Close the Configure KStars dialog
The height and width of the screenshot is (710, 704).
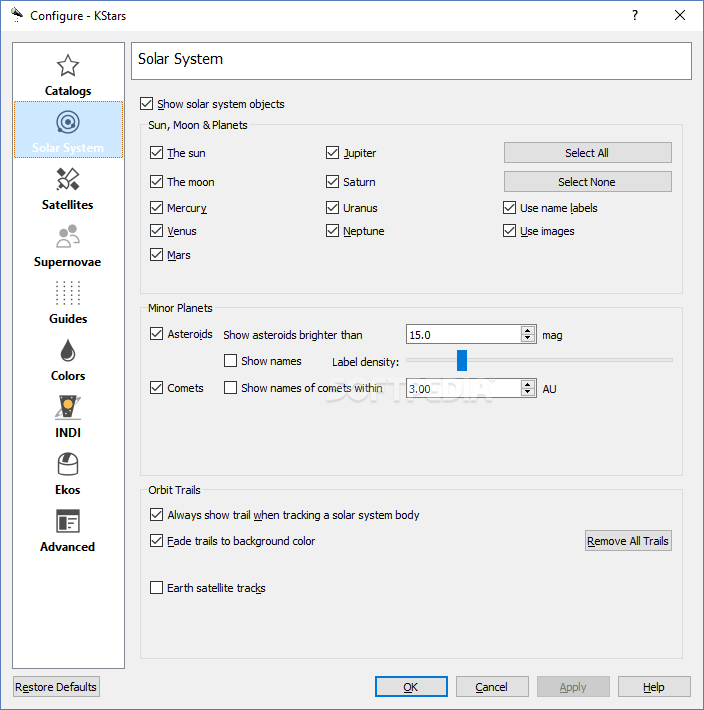[x=680, y=15]
